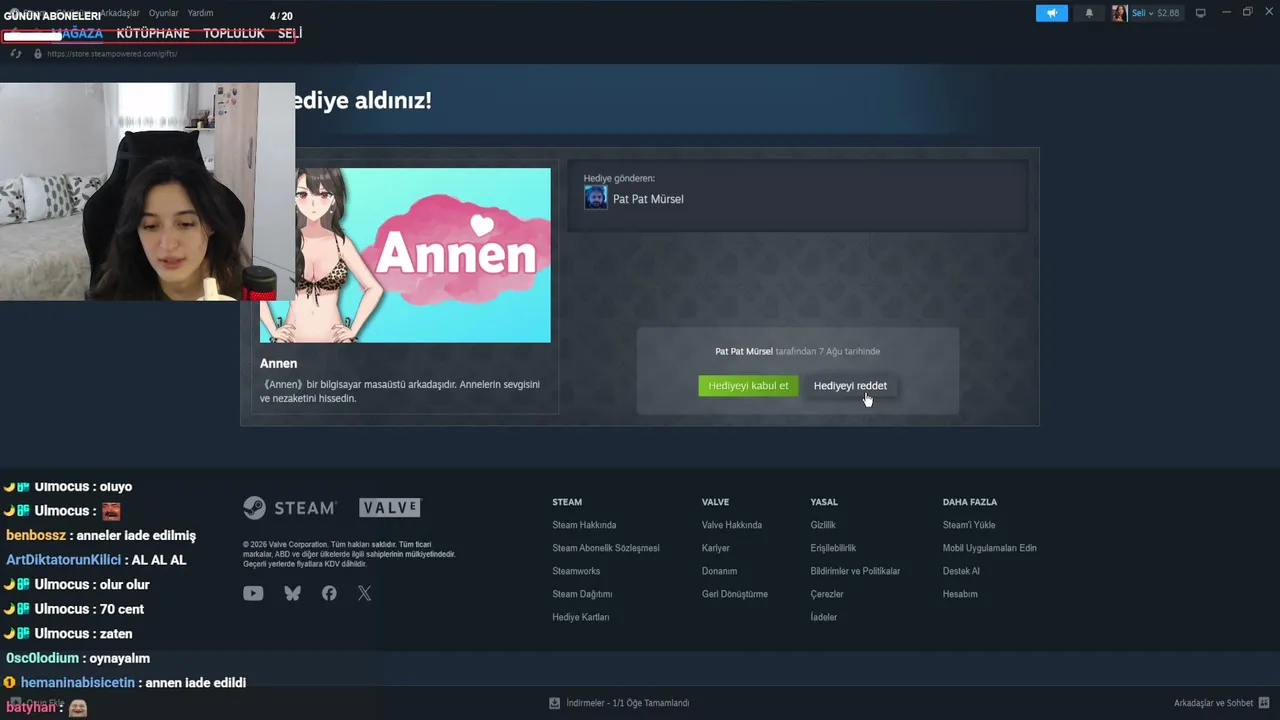The width and height of the screenshot is (1280, 720).
Task: Open Geri Dönüştürme footer link
Action: click(x=735, y=594)
